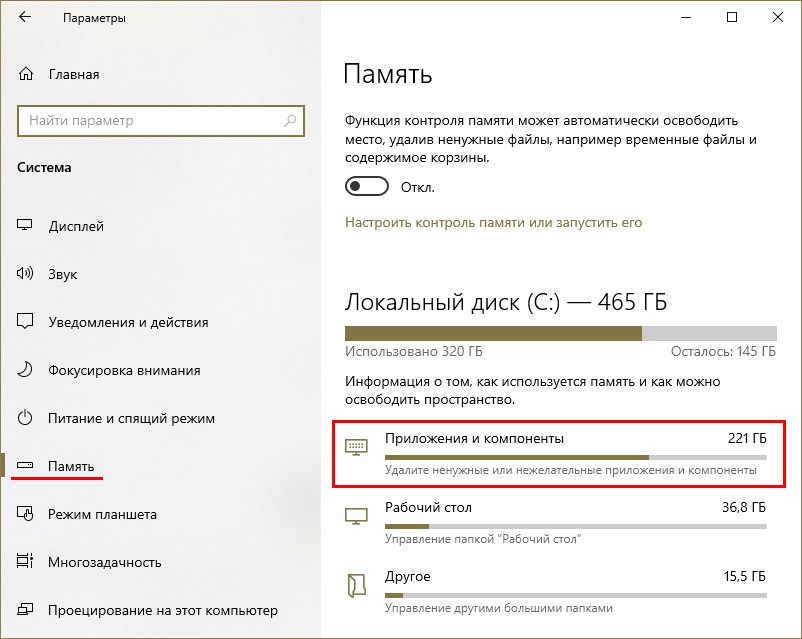This screenshot has width=802, height=639.
Task: Click the power and sleep icon
Action: (26, 418)
